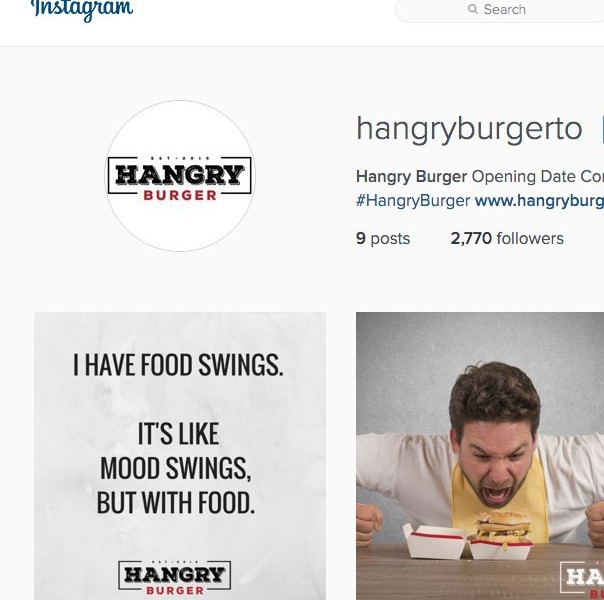Viewport: 604px width, 600px height.
Task: Visit the www.hangryburger website link
Action: coord(539,201)
